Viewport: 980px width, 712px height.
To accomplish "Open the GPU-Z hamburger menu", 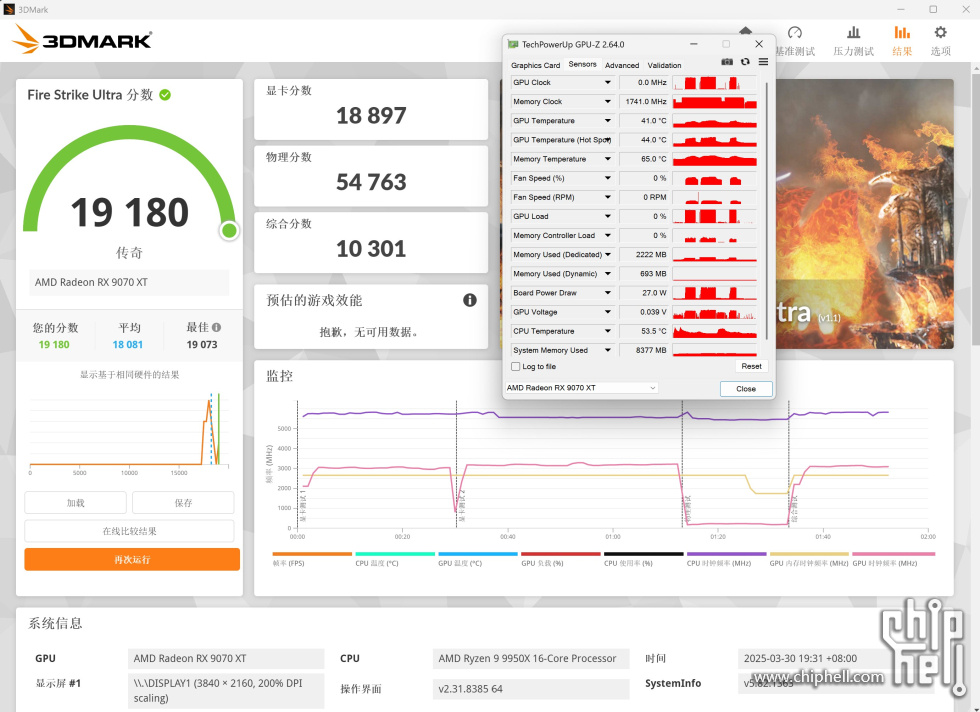I will click(763, 62).
